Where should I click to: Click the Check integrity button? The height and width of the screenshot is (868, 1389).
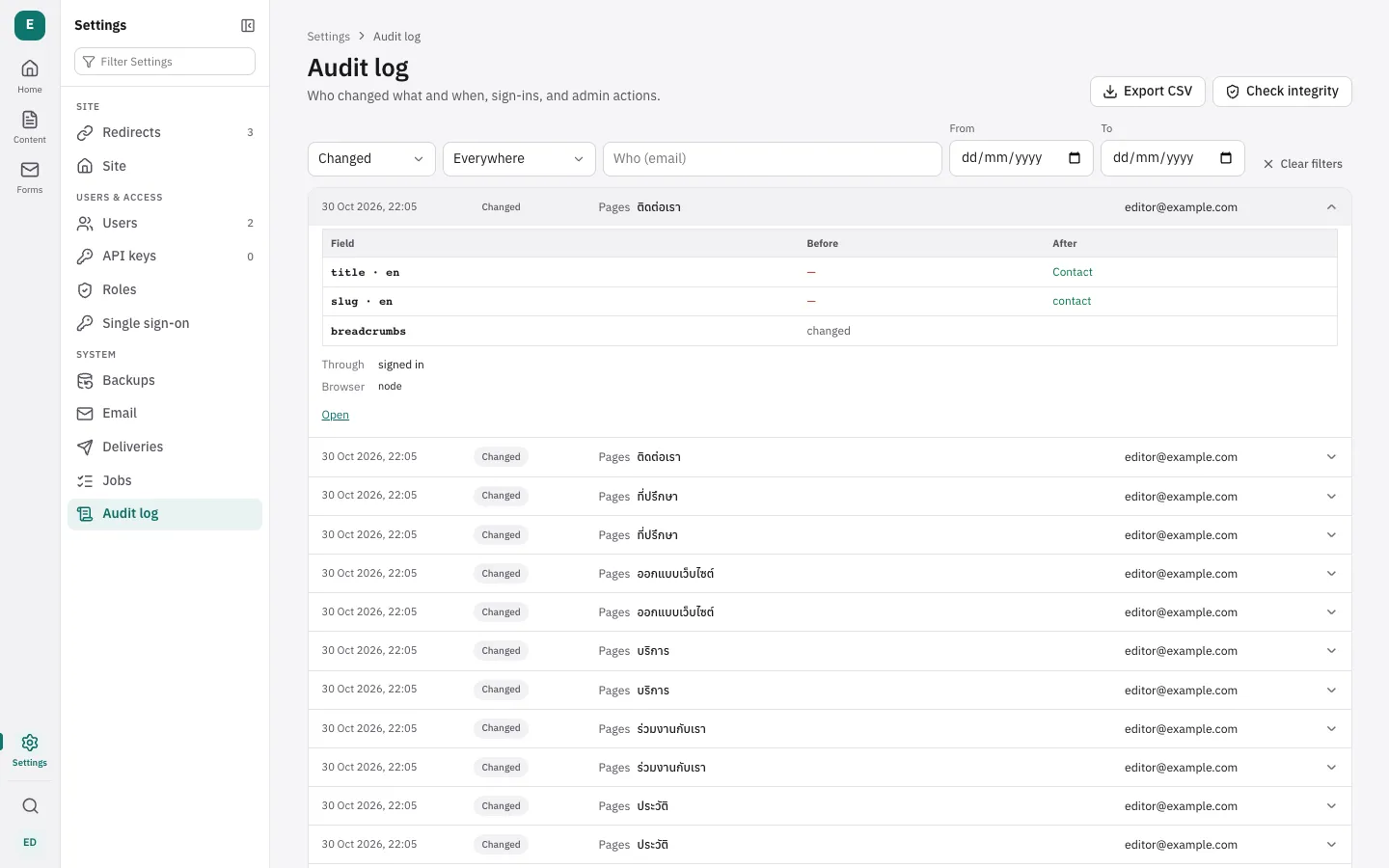pos(1282,91)
